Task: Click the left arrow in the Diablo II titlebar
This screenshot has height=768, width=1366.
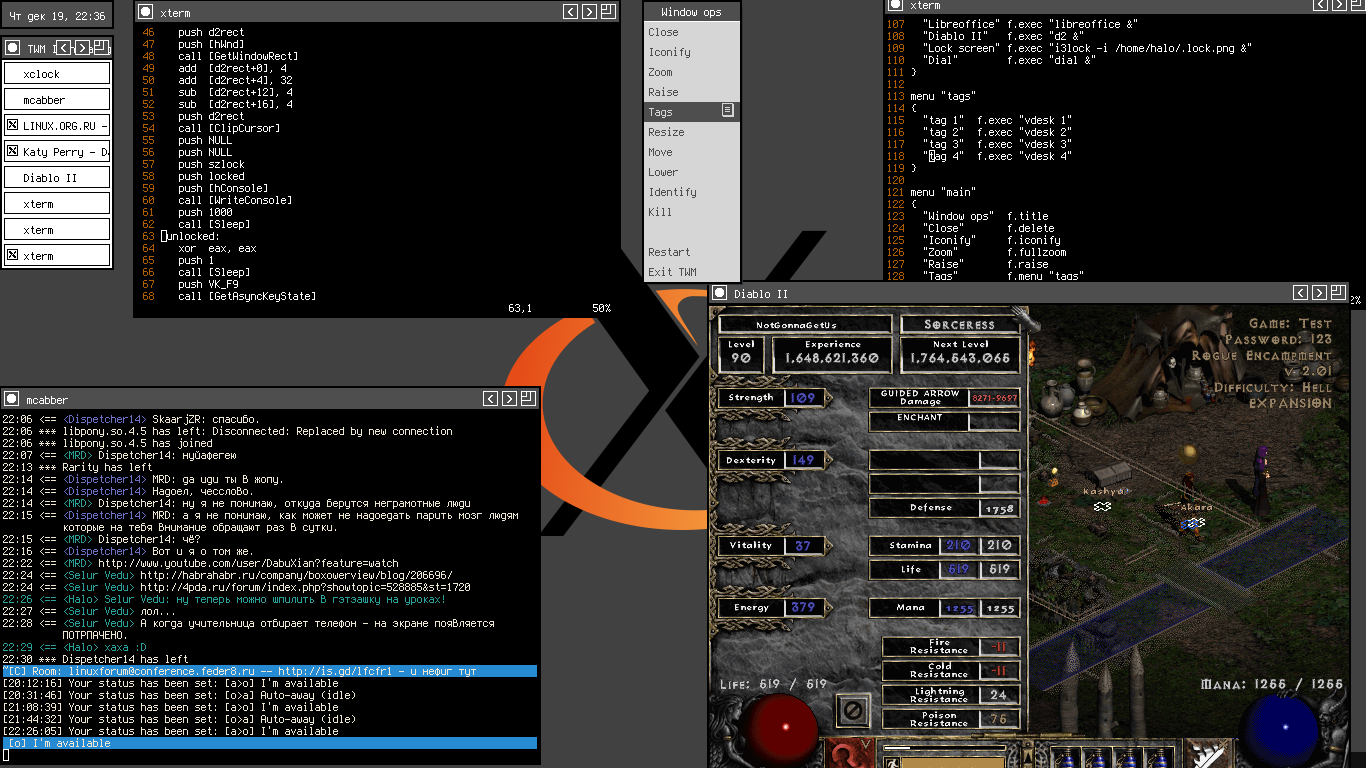Action: coord(1300,293)
